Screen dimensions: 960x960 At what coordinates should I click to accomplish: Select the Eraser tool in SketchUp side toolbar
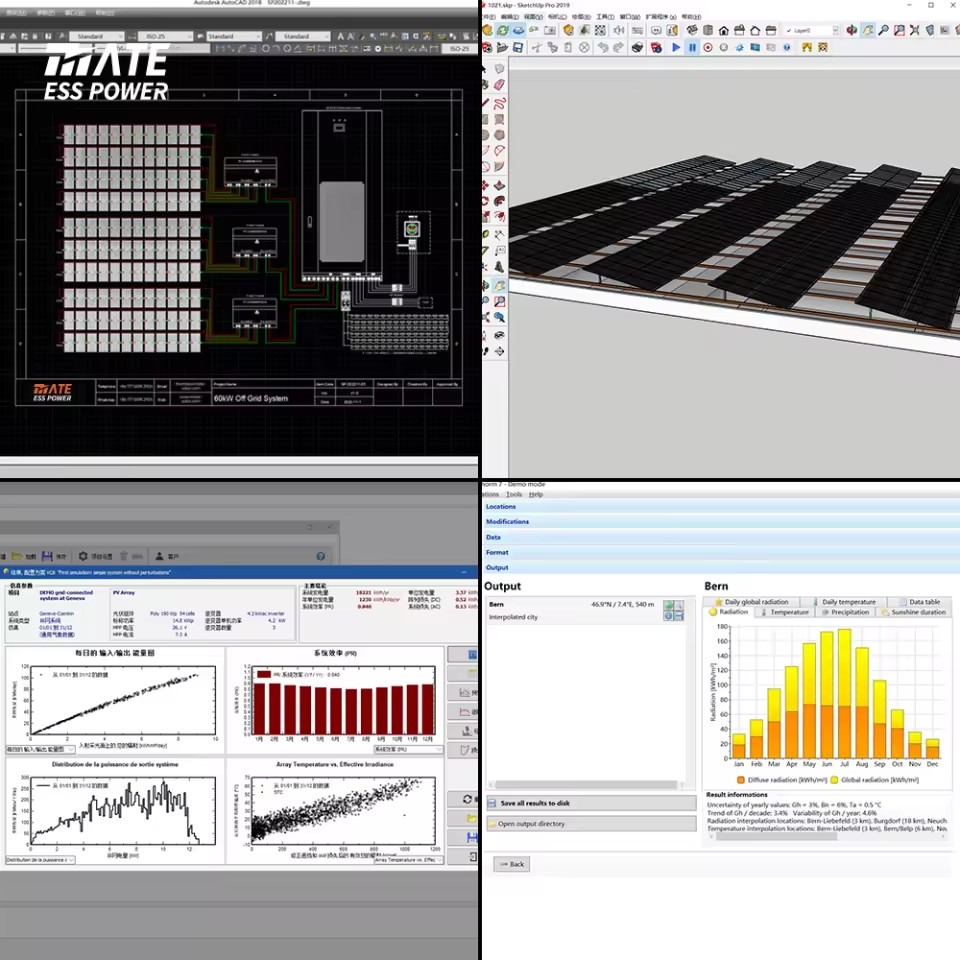tap(500, 84)
